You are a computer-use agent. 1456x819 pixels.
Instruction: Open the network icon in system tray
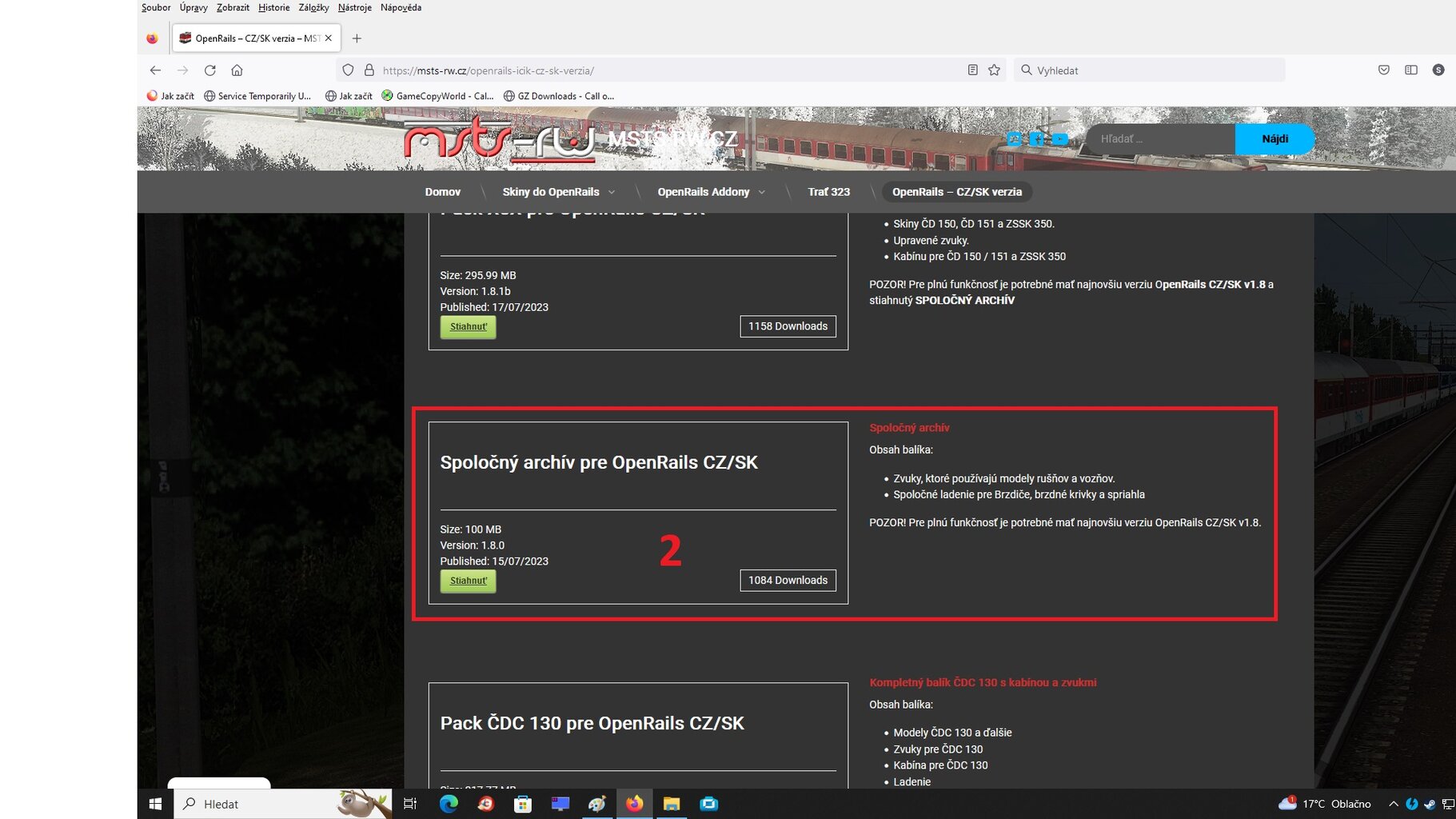coord(1448,804)
